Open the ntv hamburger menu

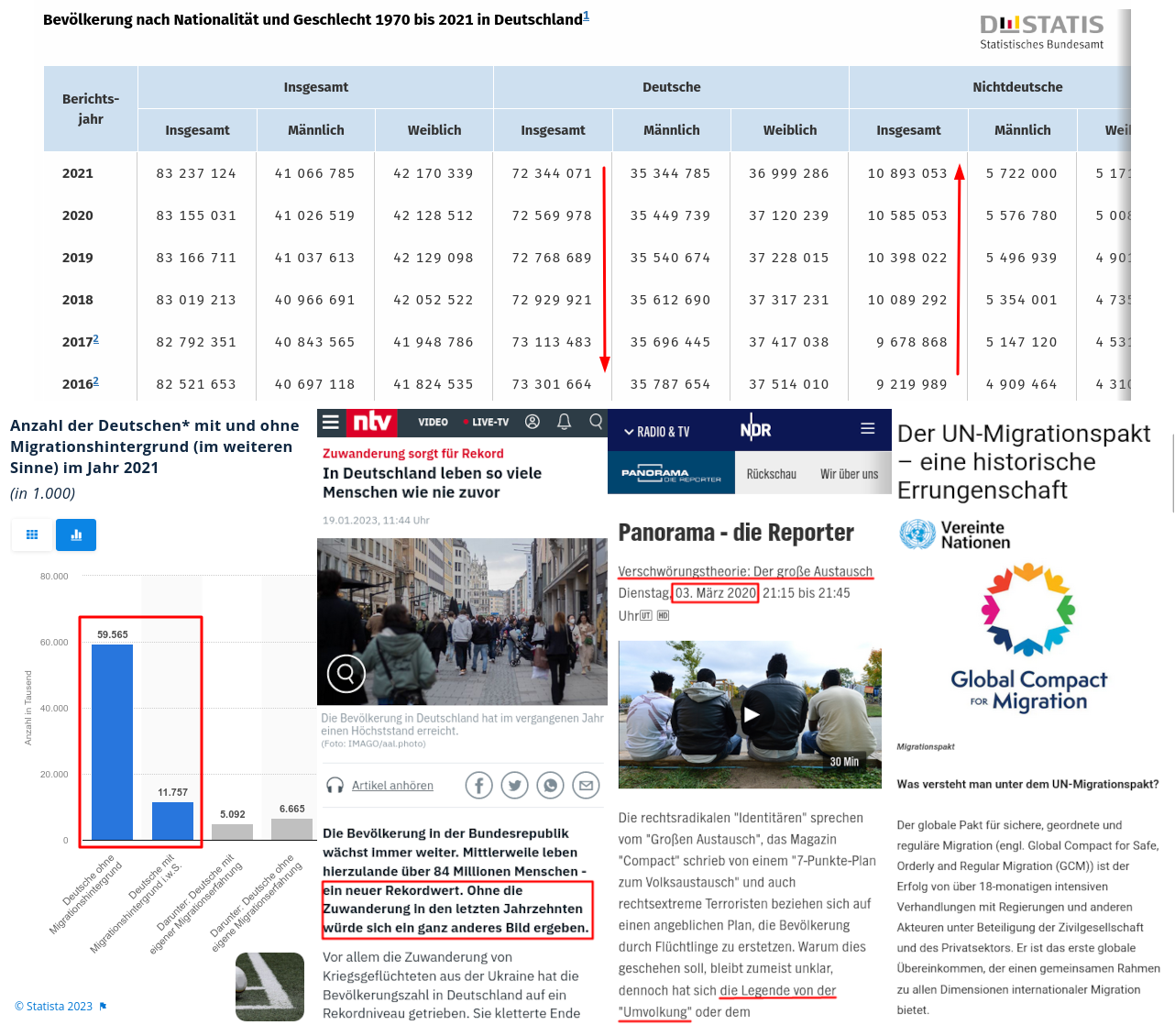click(x=331, y=423)
